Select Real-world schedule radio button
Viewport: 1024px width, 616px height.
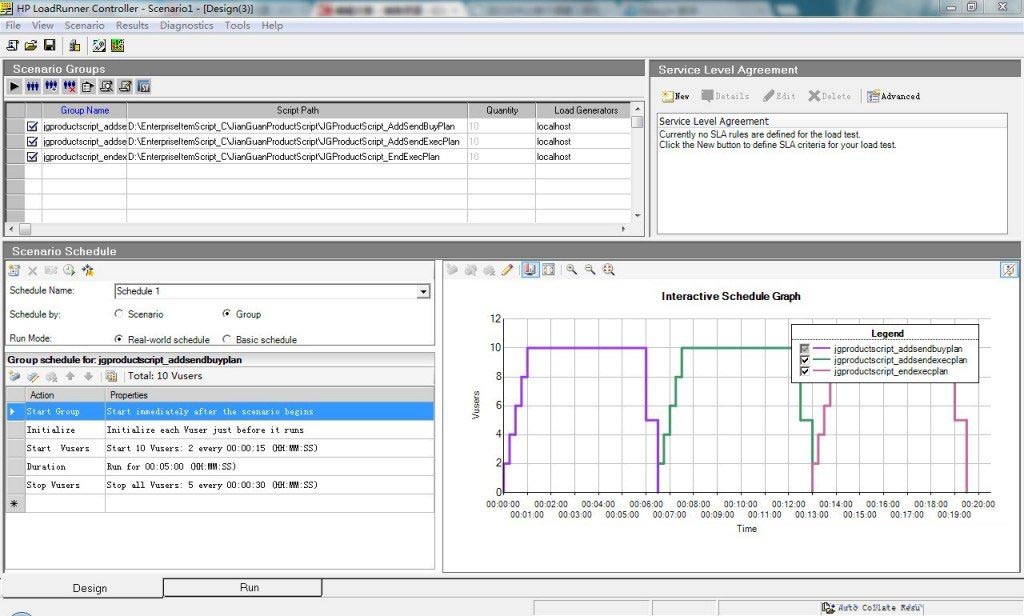(x=119, y=339)
